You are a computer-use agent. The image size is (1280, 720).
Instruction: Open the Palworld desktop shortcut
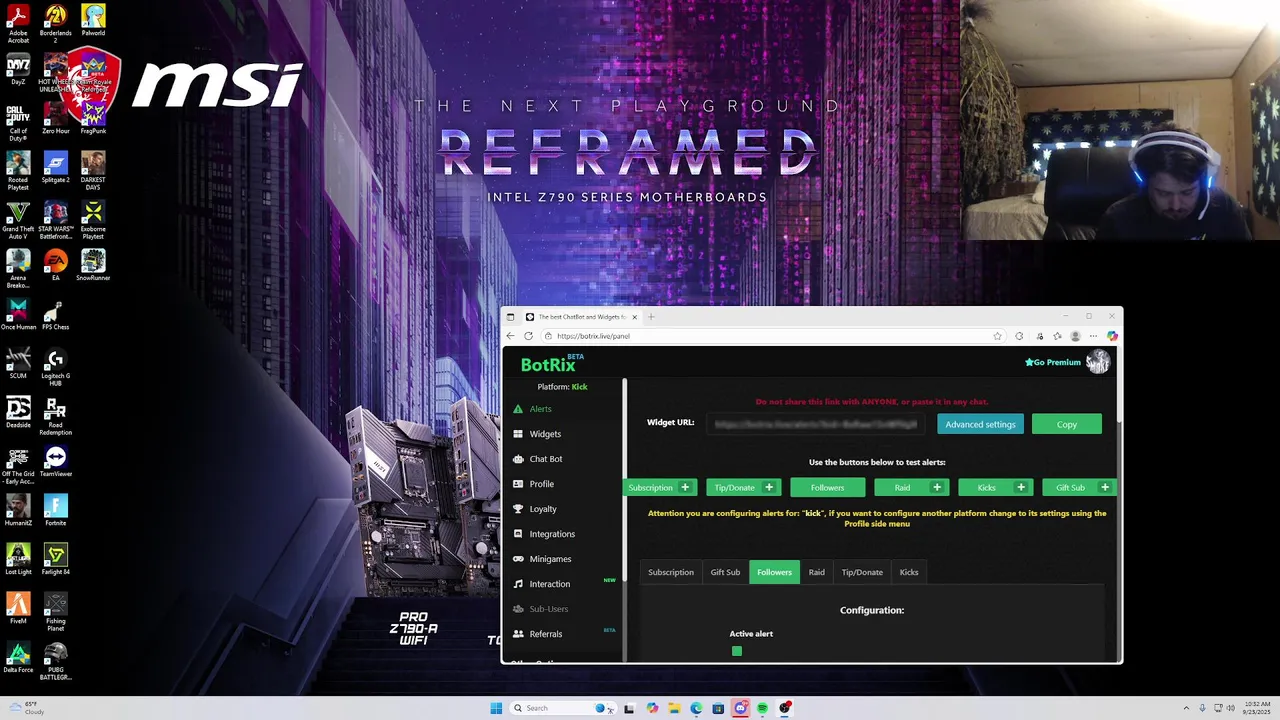(93, 21)
